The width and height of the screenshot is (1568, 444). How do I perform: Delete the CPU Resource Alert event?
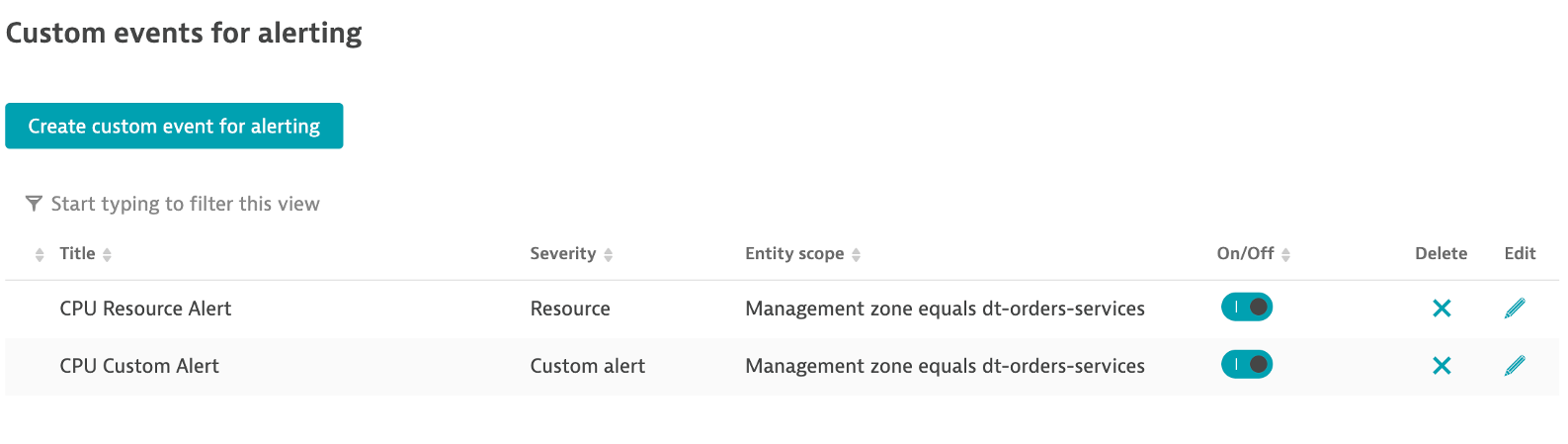coord(1442,309)
